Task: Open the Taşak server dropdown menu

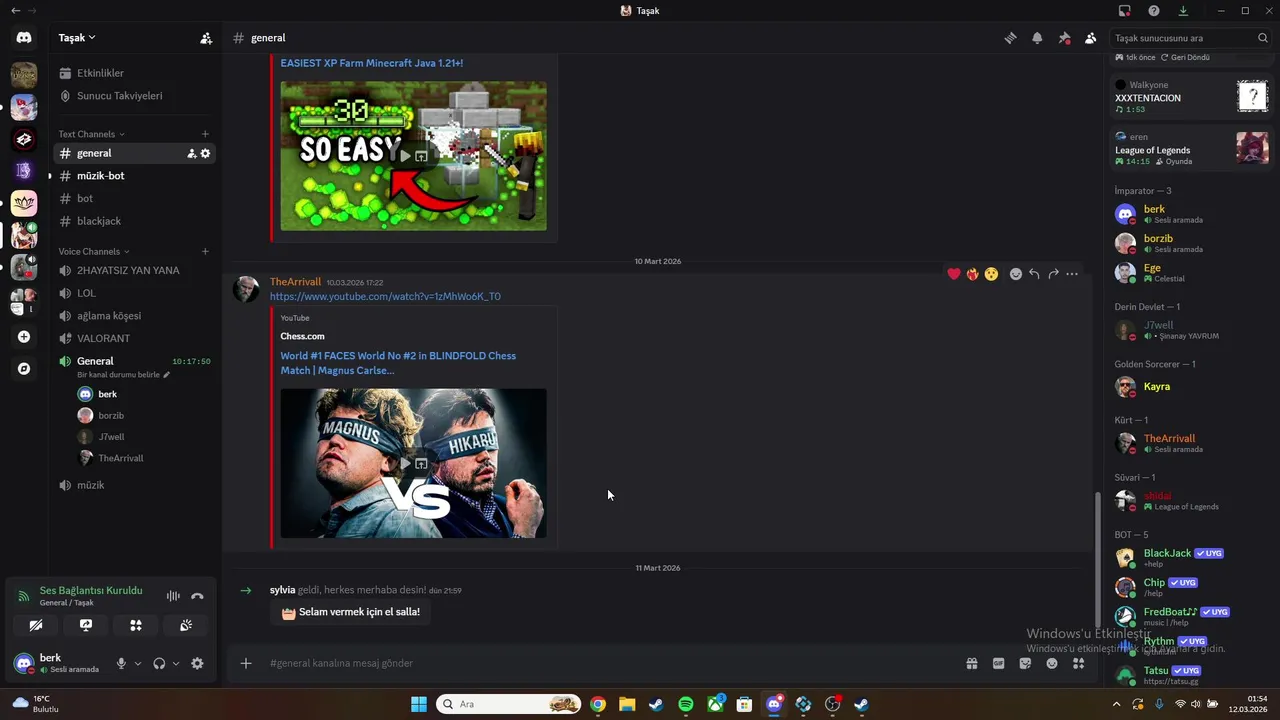Action: pyautogui.click(x=77, y=38)
